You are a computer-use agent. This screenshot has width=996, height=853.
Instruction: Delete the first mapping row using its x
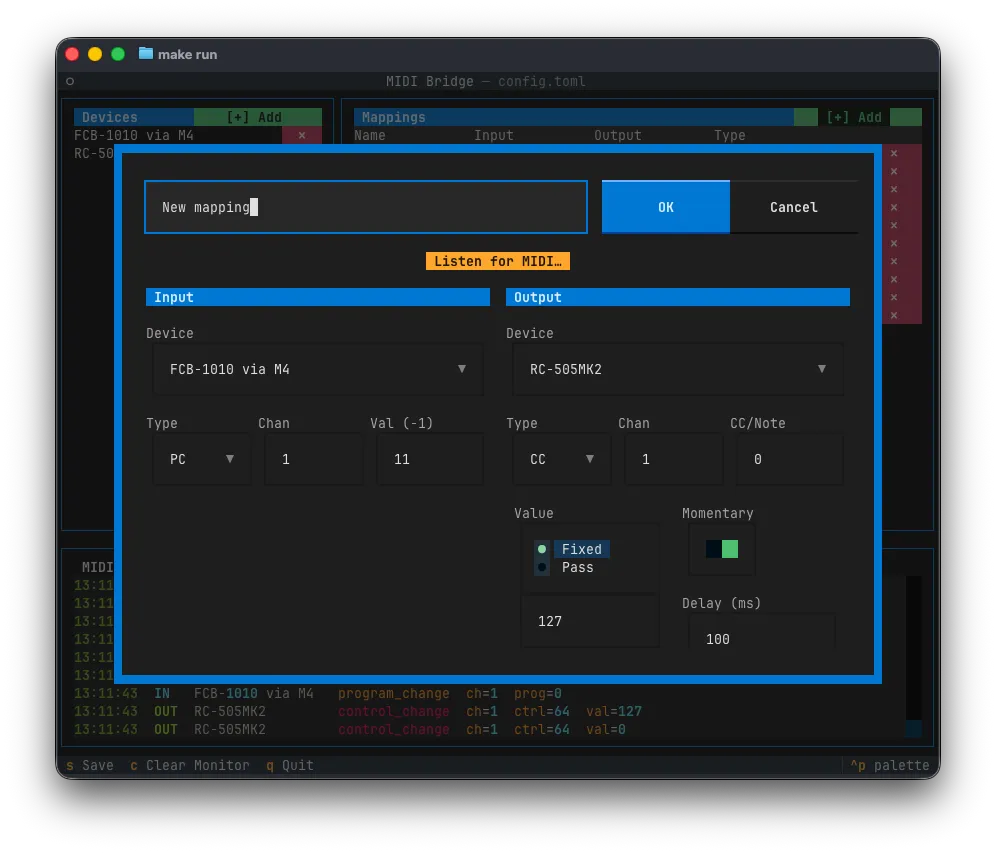[x=894, y=153]
